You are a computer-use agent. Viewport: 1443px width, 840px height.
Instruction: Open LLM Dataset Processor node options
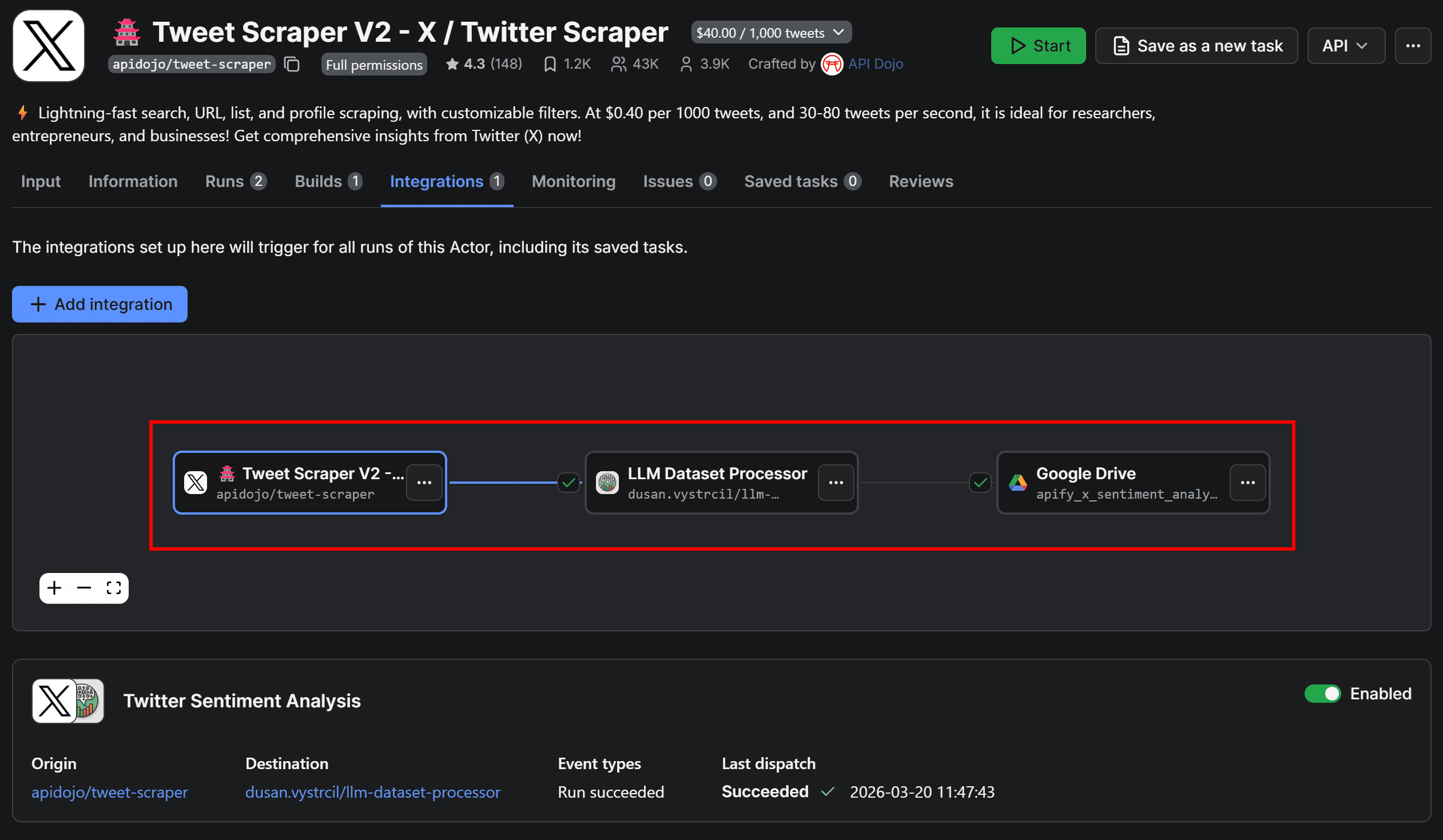click(836, 483)
